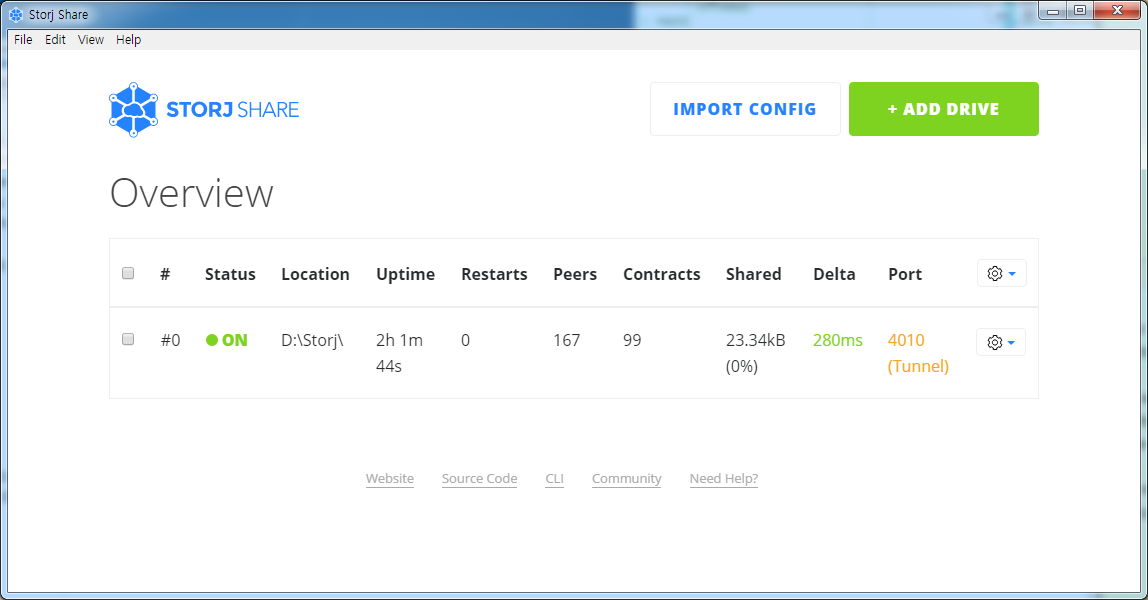1148x600 pixels.
Task: Click the Uptime column header
Action: (406, 274)
